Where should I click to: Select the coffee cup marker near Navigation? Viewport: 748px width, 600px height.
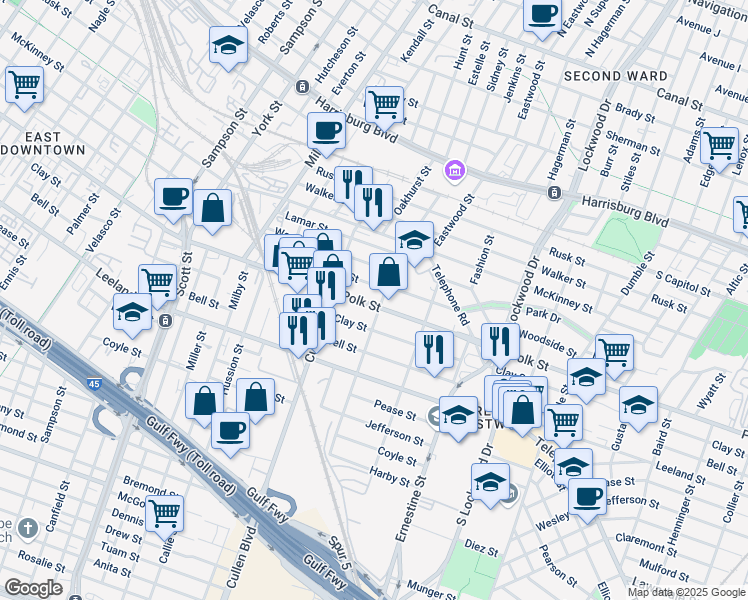542,17
